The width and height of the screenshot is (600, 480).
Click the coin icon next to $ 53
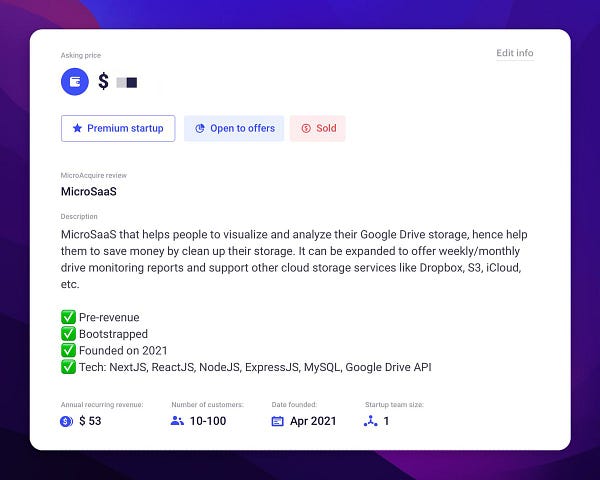pos(67,421)
